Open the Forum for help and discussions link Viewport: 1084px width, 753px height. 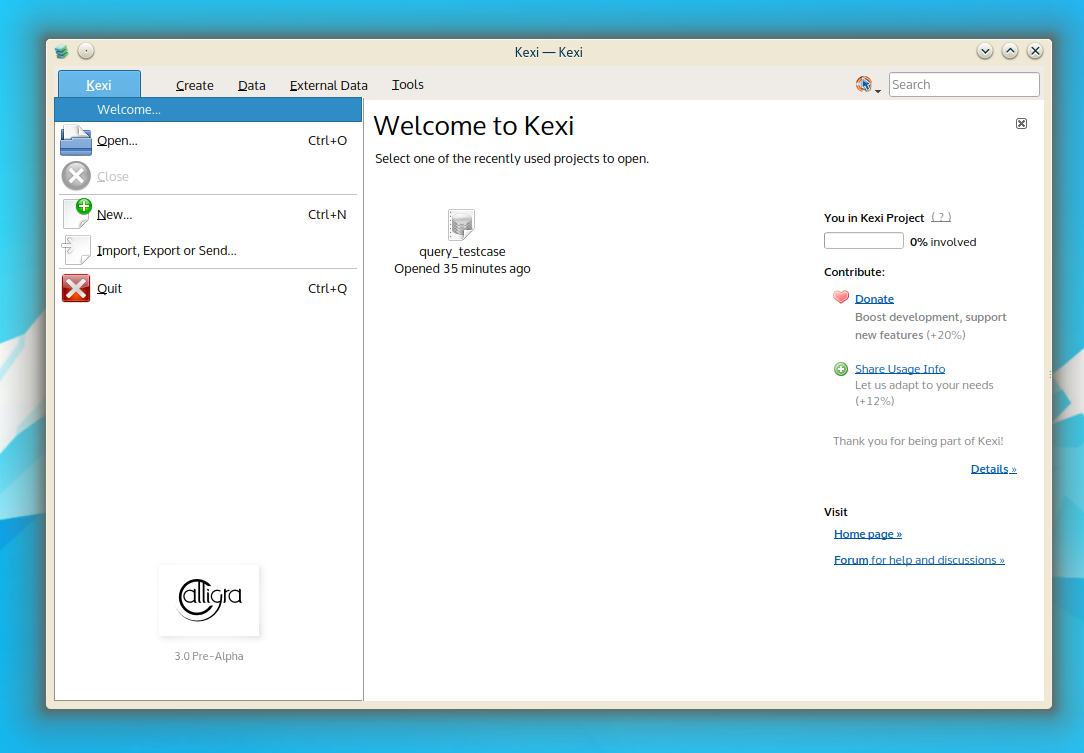tap(918, 560)
